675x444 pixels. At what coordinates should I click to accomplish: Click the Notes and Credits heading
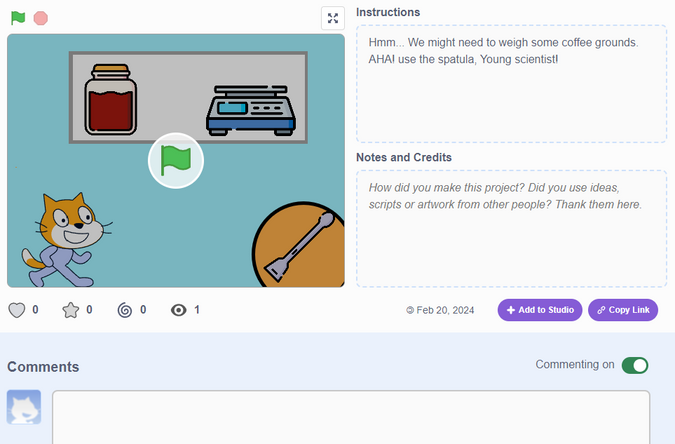click(404, 157)
